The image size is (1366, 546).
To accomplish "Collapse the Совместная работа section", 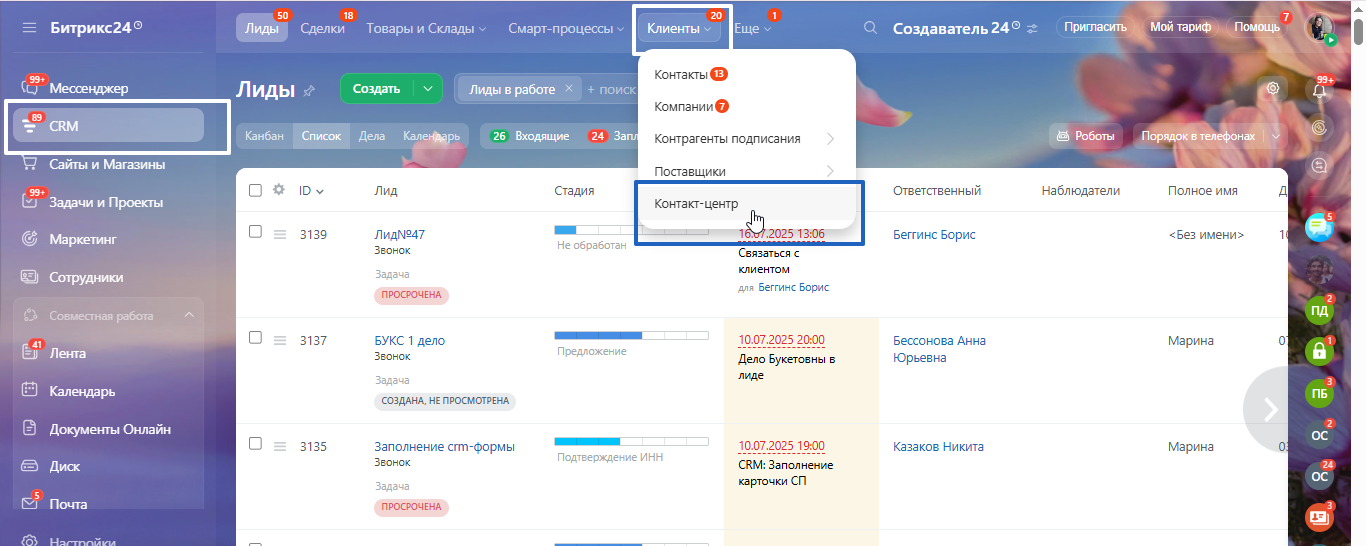I will pos(189,316).
